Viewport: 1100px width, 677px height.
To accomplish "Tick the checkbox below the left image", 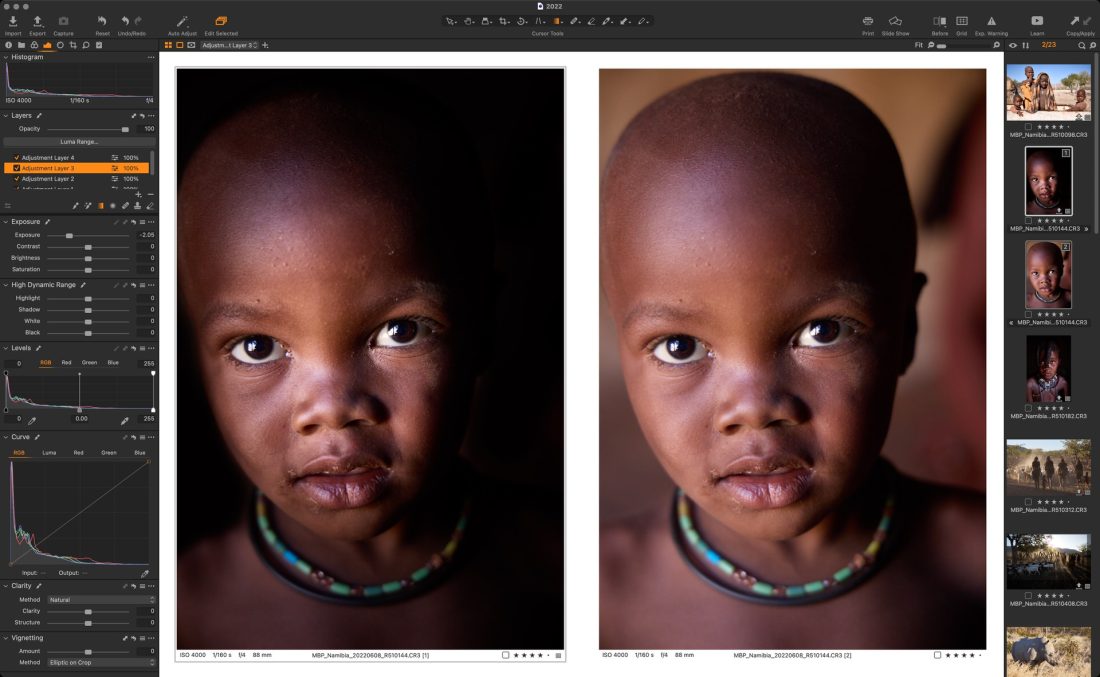I will coord(506,655).
